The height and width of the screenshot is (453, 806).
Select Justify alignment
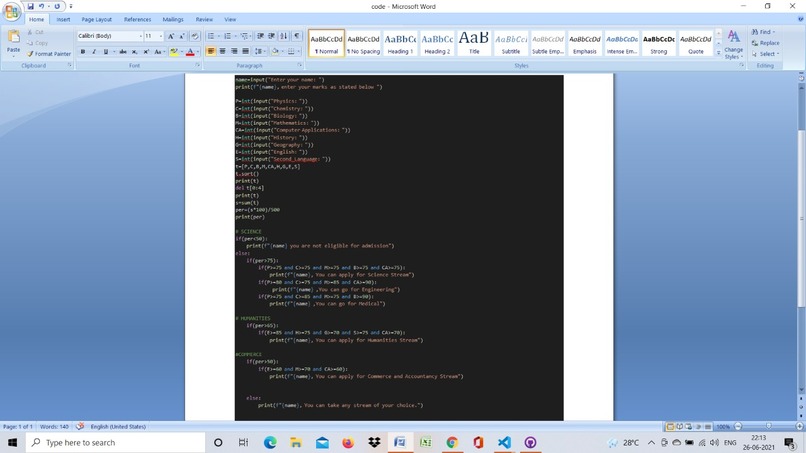tap(245, 51)
